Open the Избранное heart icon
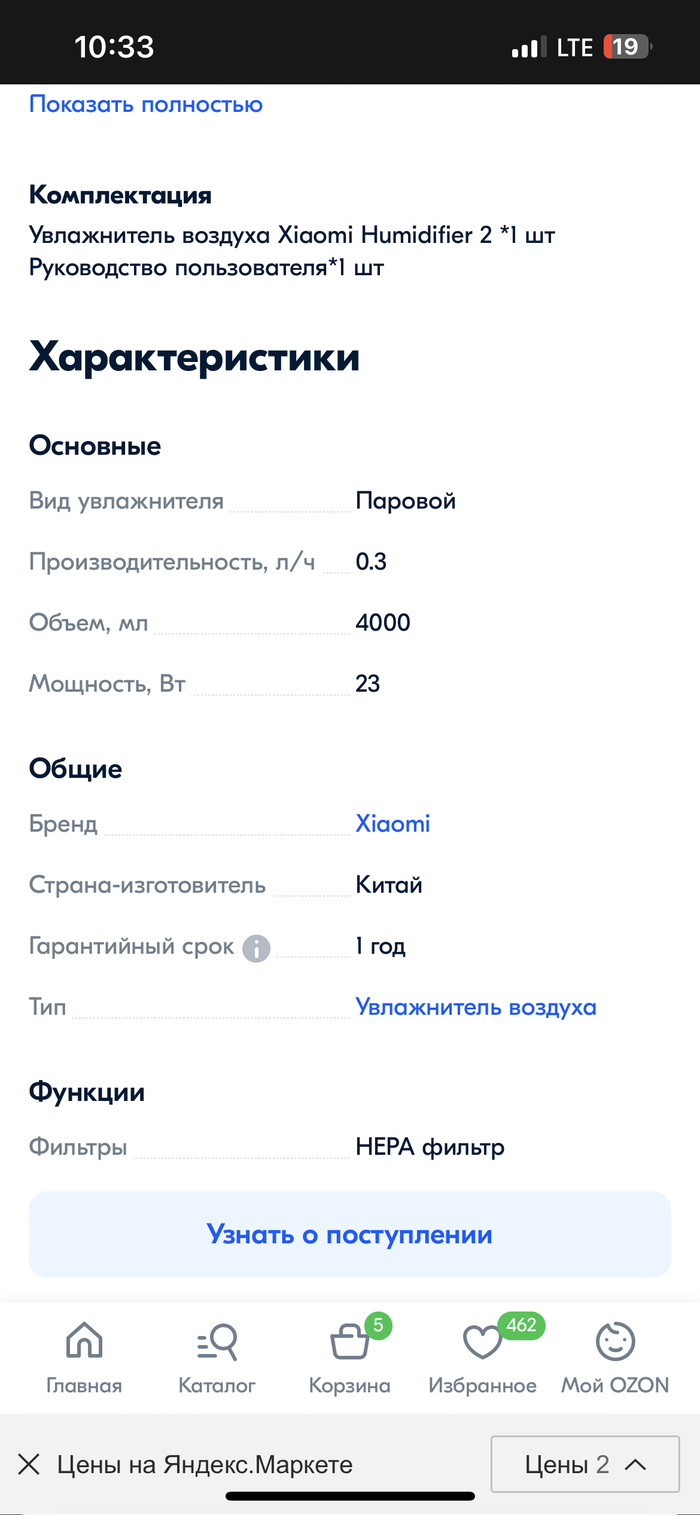Screen dimensions: 700x1515 (482, 1343)
